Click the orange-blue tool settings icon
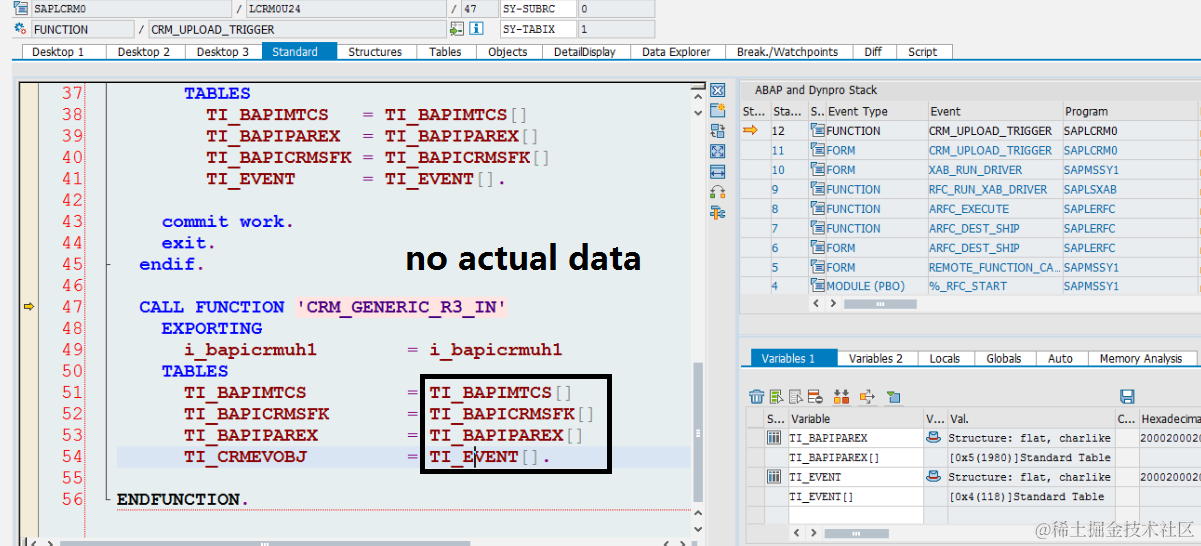Viewport: 1201px width, 546px height. [717, 213]
